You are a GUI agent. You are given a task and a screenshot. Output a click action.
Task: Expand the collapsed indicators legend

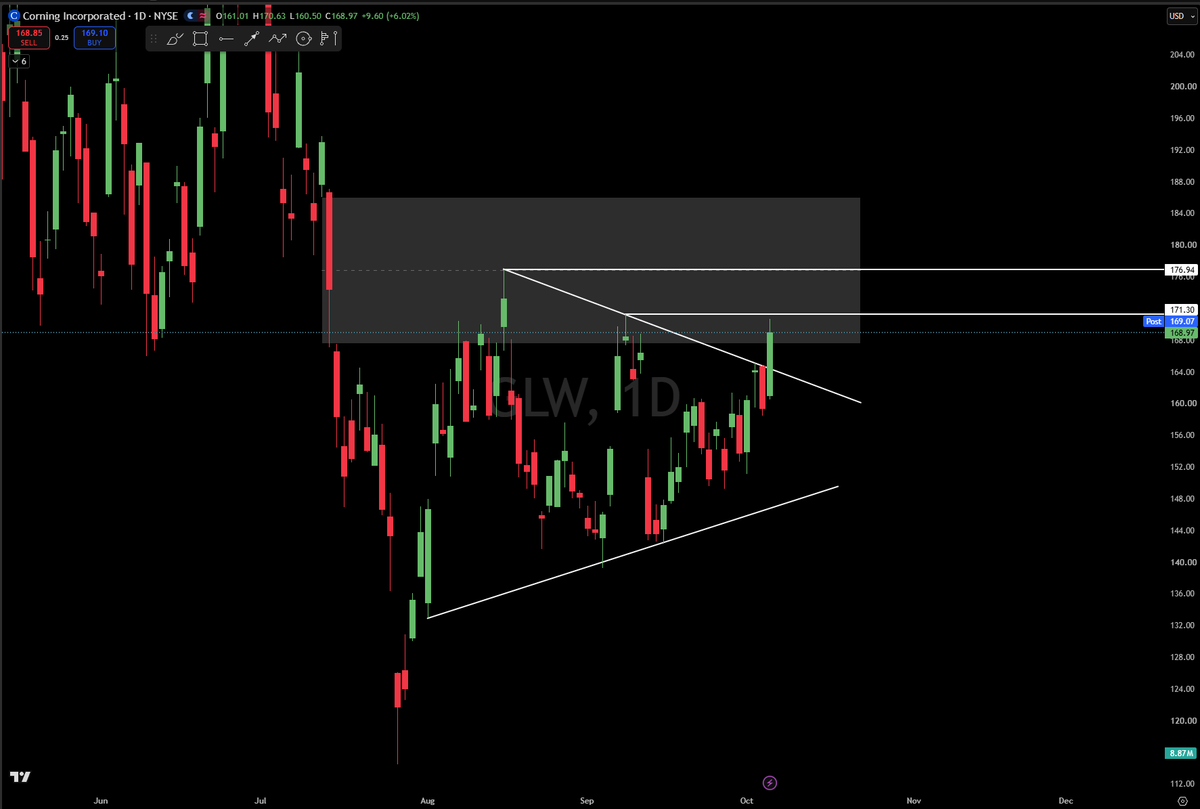point(19,61)
